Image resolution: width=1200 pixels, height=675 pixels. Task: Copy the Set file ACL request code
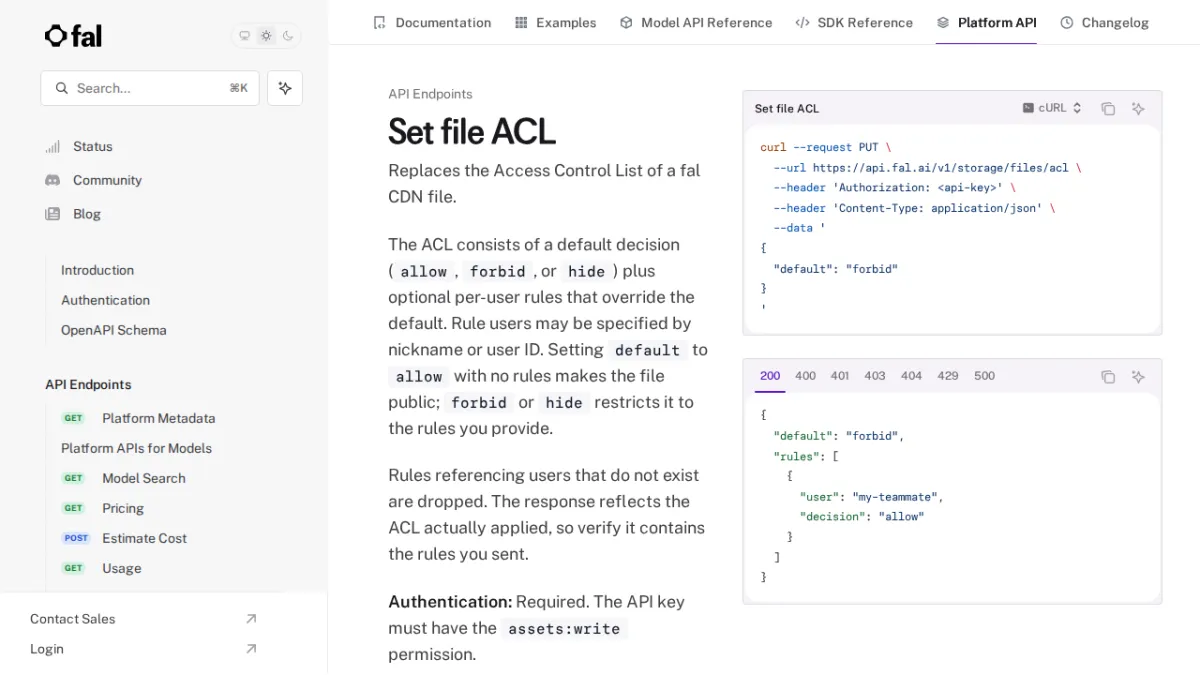[1108, 108]
